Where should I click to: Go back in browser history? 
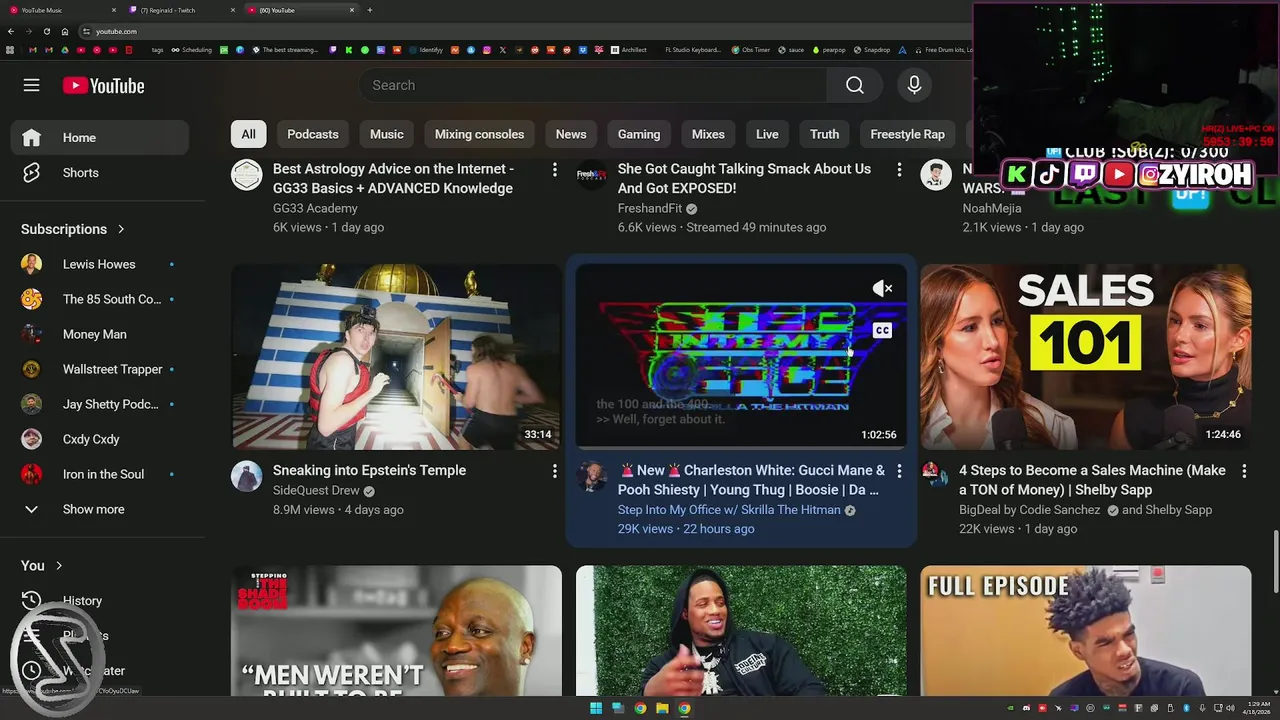(x=10, y=31)
